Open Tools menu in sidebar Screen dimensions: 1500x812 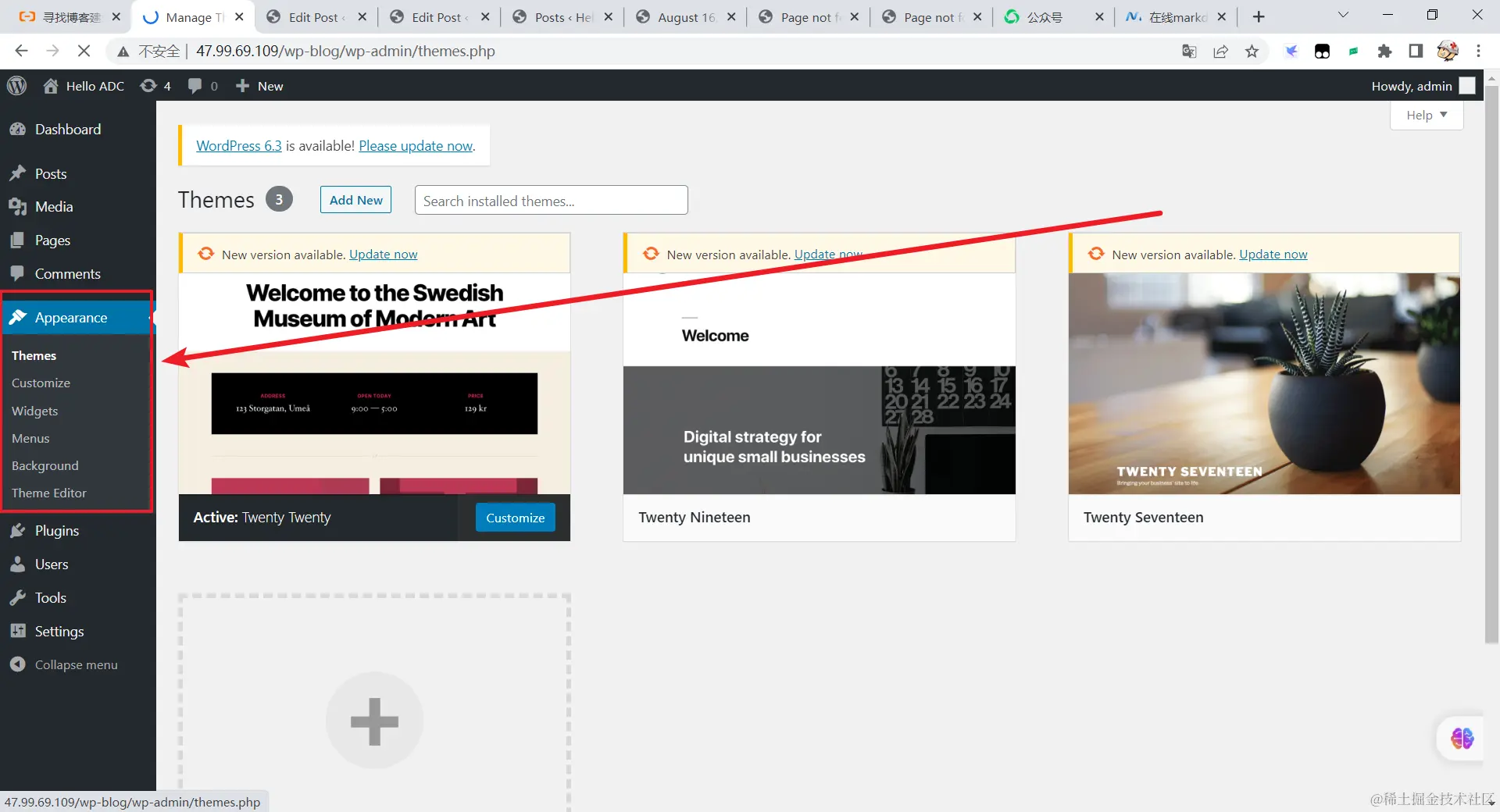(x=50, y=598)
